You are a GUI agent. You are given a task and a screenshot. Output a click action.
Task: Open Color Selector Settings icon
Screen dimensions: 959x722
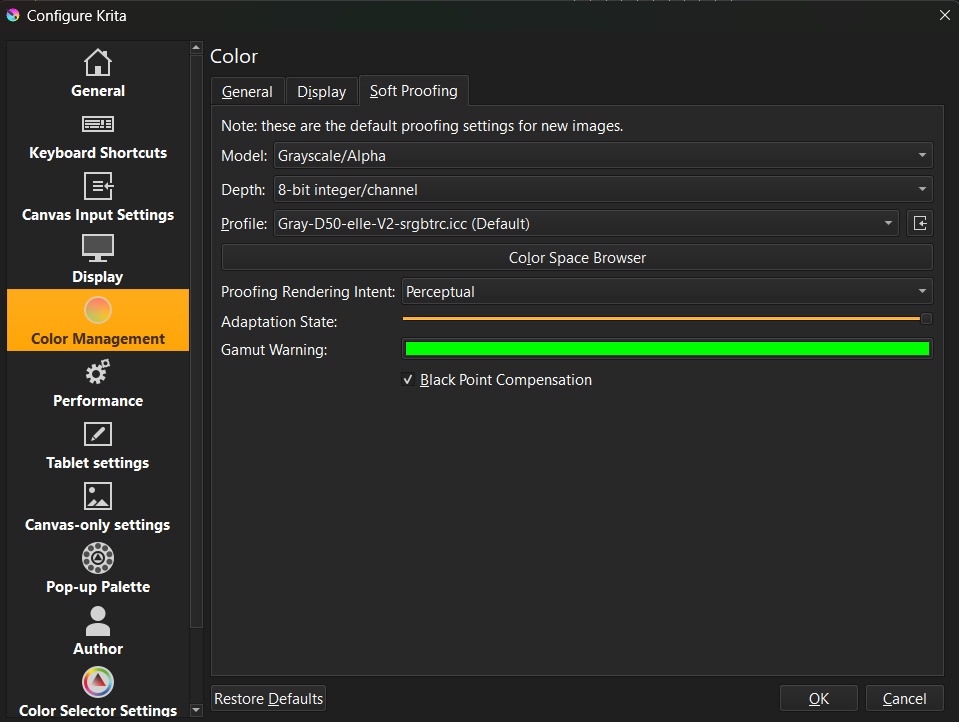(98, 682)
